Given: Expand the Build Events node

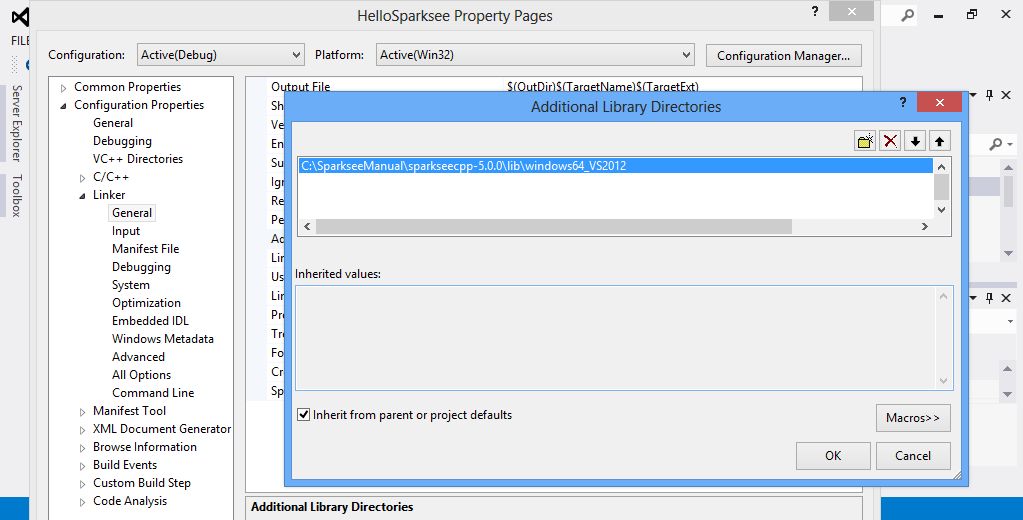Looking at the screenshot, I should [x=82, y=466].
